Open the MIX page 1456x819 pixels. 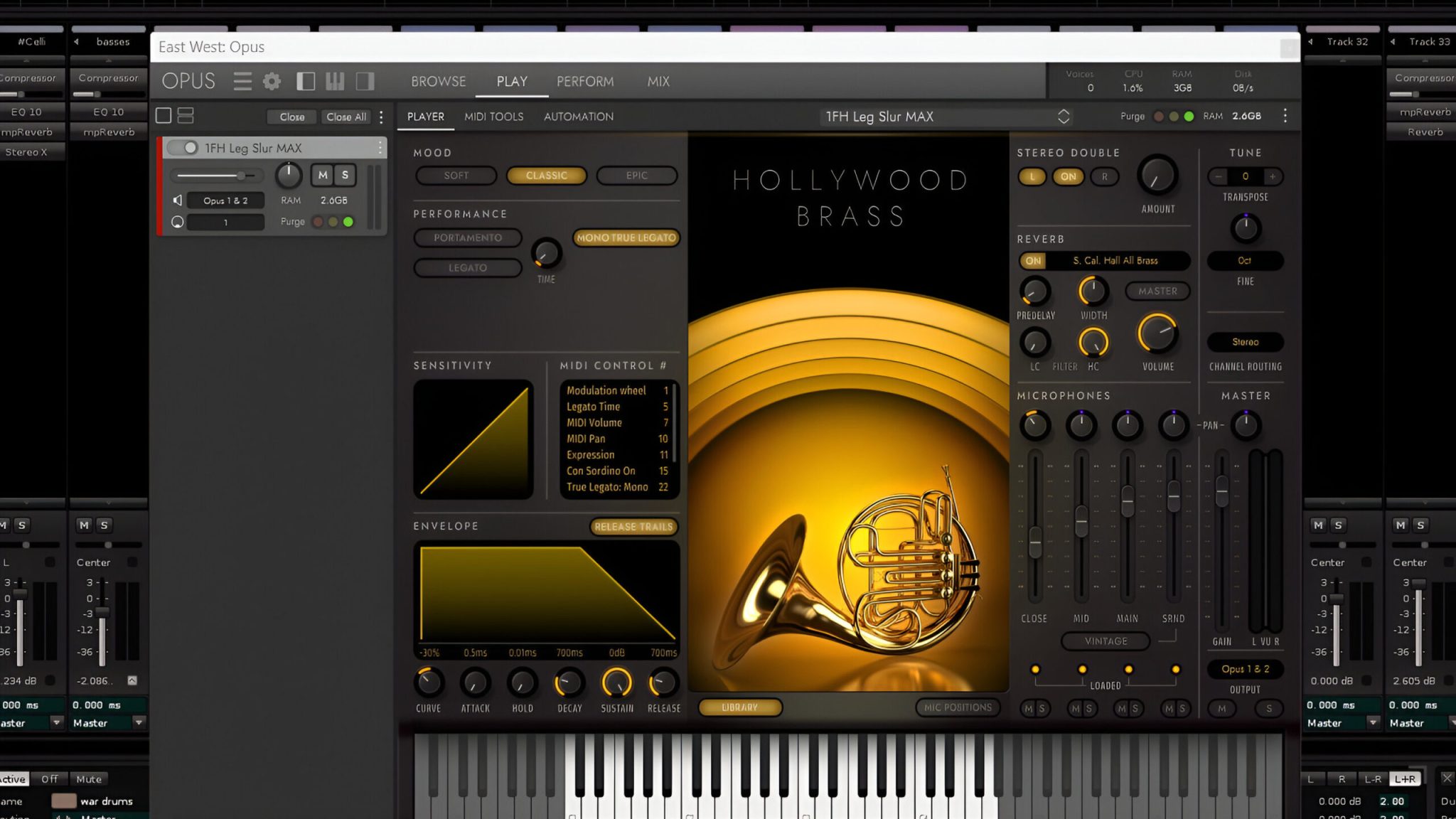(658, 82)
